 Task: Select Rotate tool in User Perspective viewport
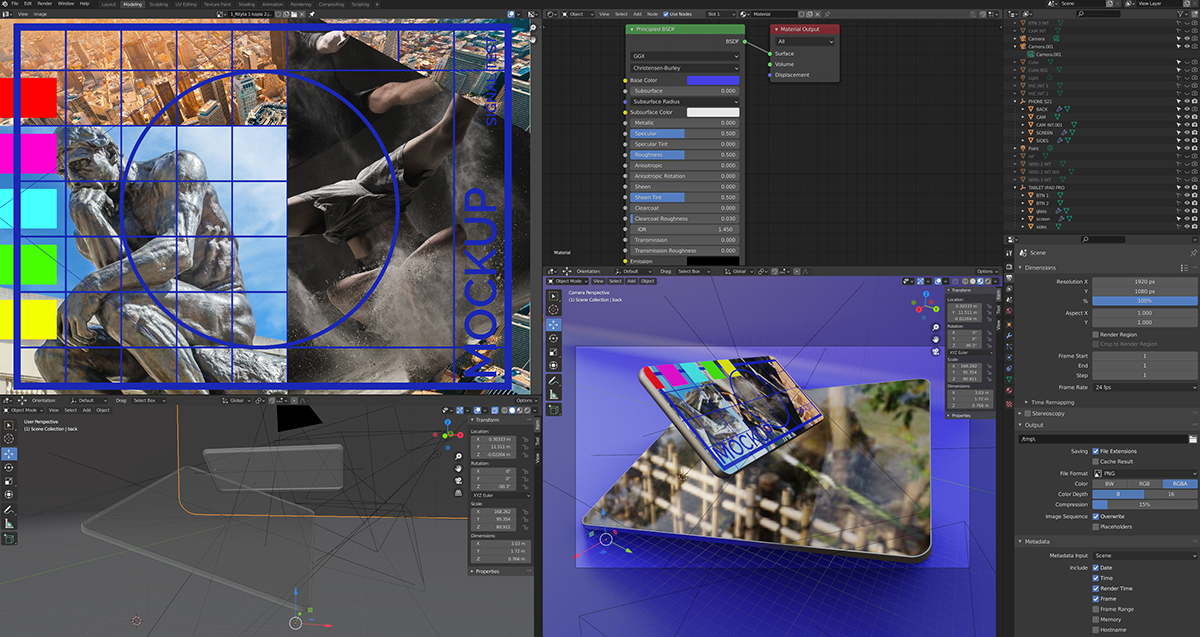click(x=9, y=467)
